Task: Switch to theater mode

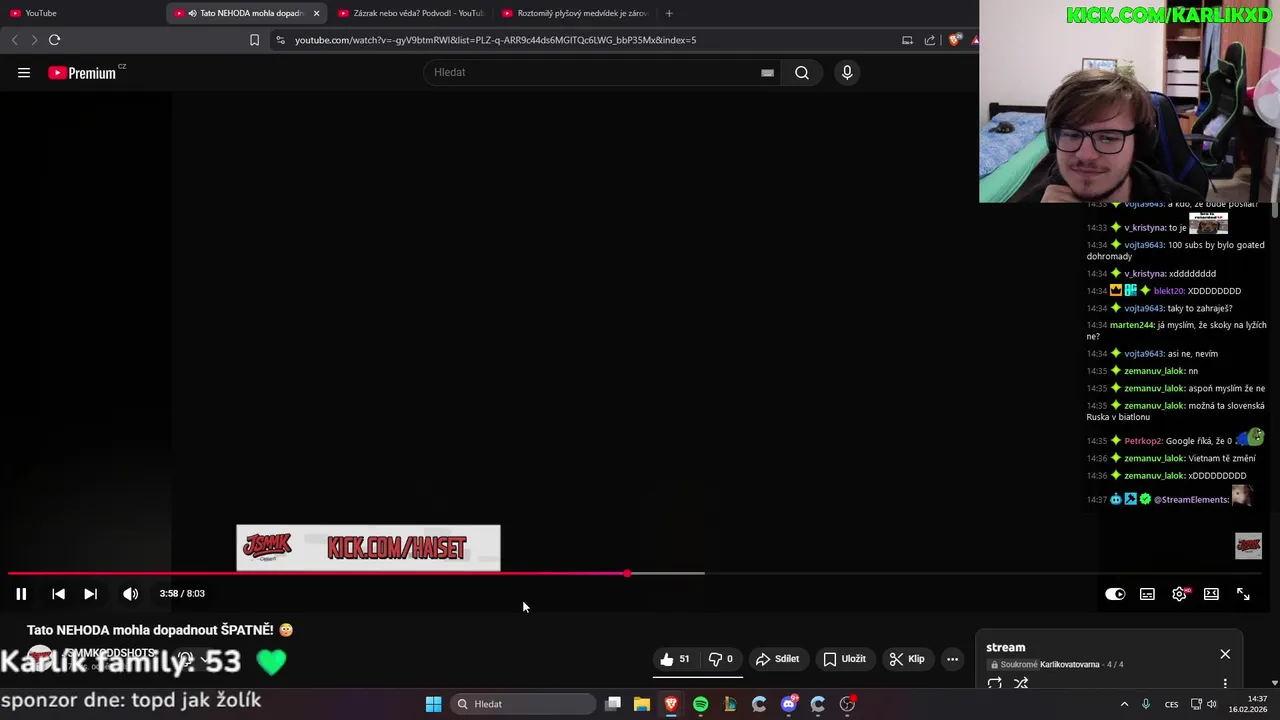Action: tap(1211, 594)
